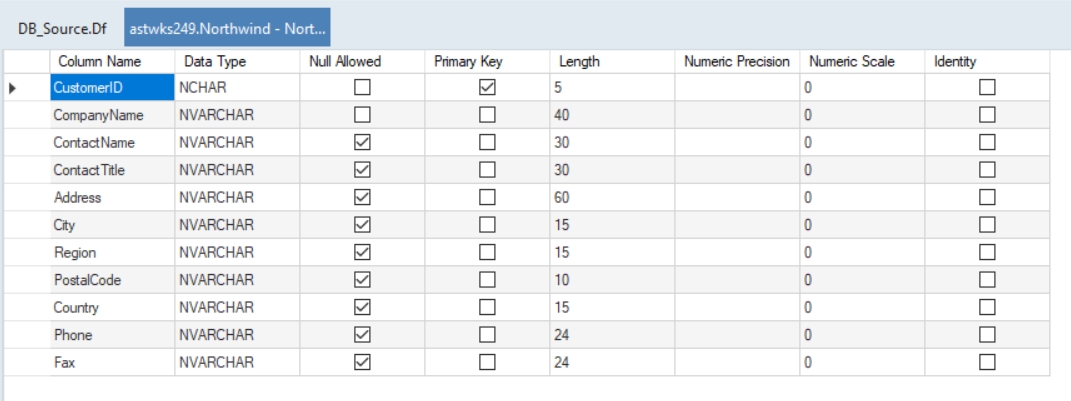1071x401 pixels.
Task: Uncheck Null Allowed for ContactName
Action: click(362, 142)
